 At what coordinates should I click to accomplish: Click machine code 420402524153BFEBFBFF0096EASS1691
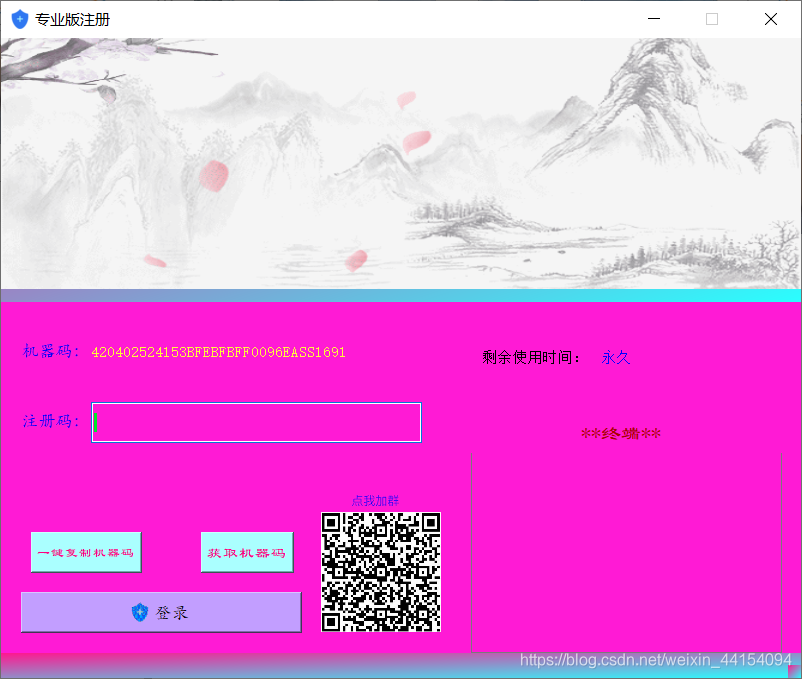(x=218, y=352)
